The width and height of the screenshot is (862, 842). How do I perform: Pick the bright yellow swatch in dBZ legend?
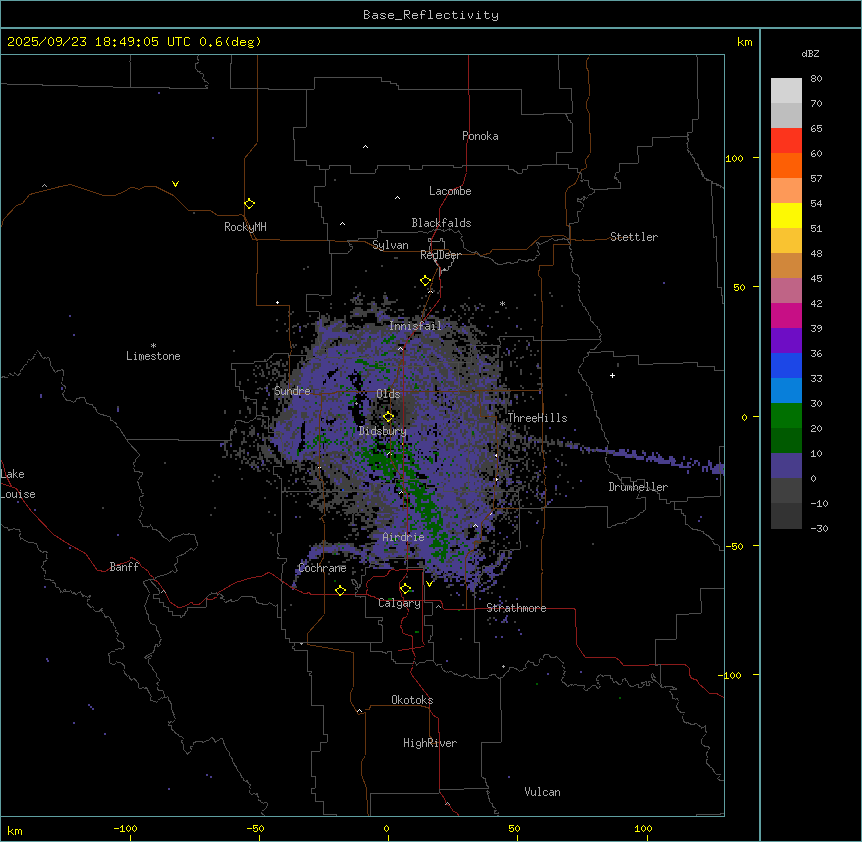[x=786, y=215]
